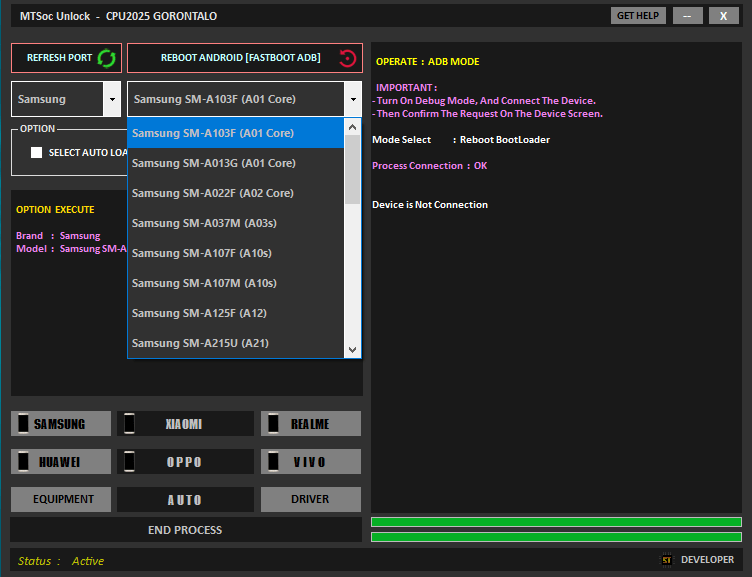
Task: Click the phone icon on VIVO button
Action: coord(273,461)
